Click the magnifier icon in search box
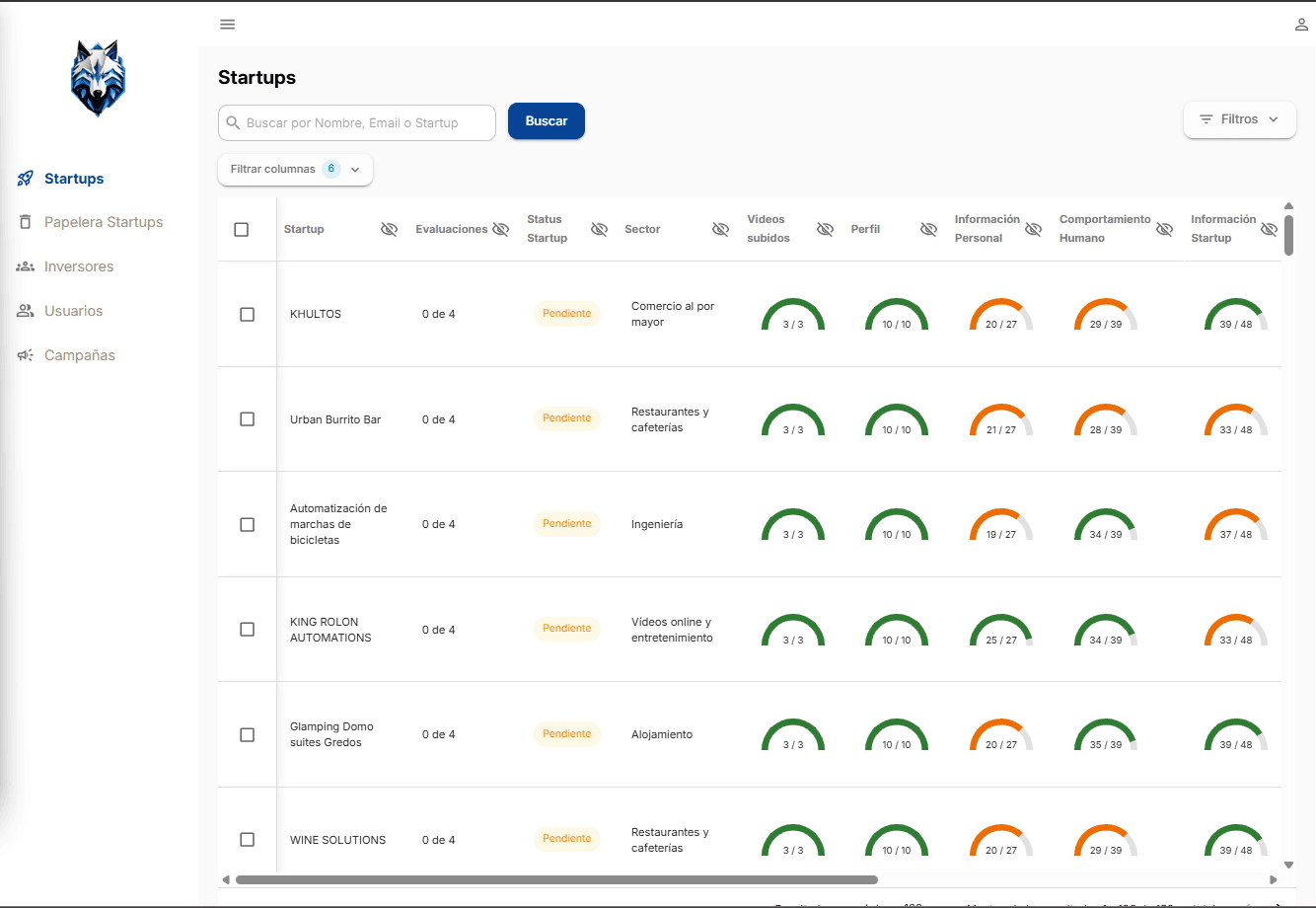1316x908 pixels. coord(234,123)
